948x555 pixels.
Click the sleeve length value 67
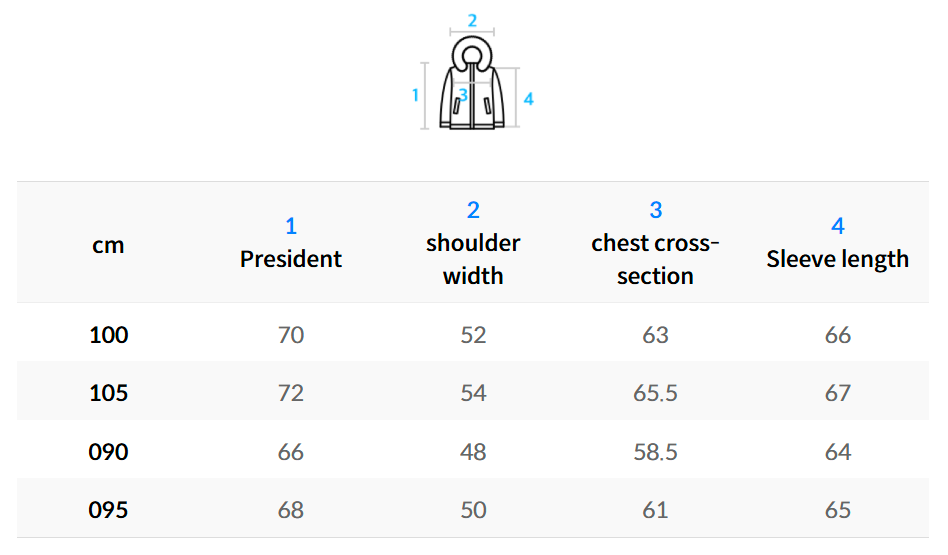coord(838,392)
